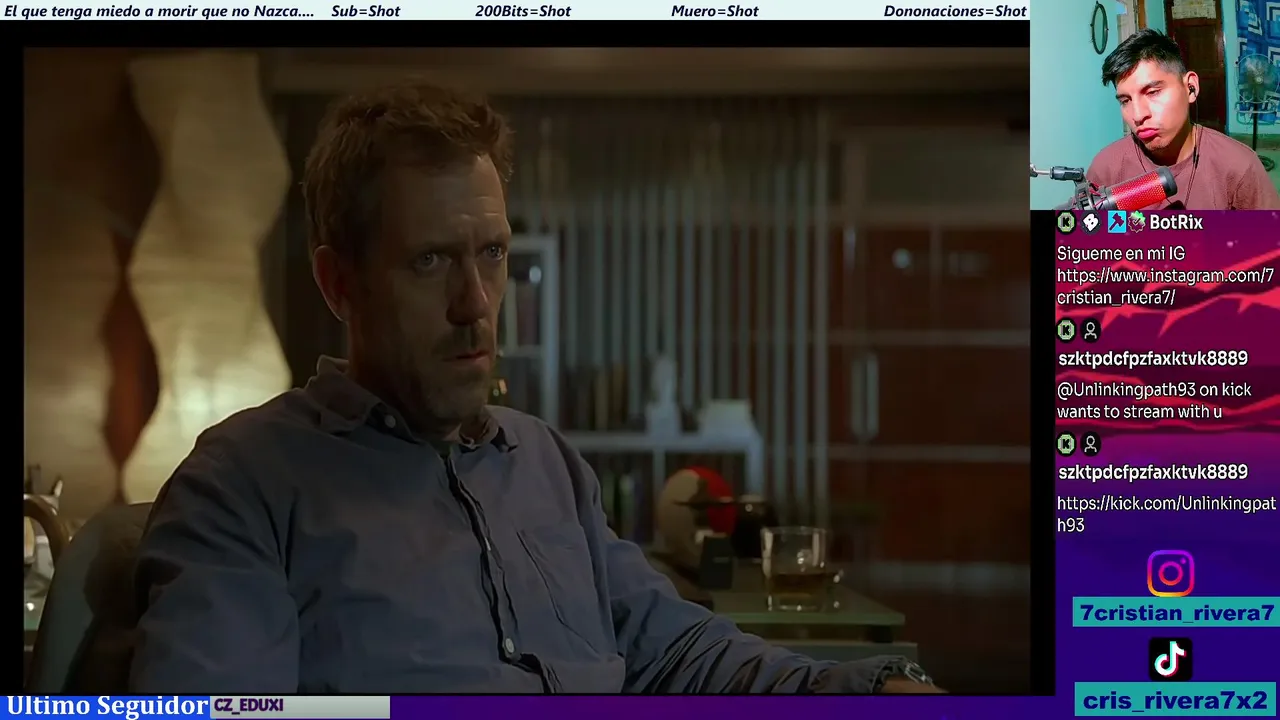Click the verified gear badge left of BotRix
The width and height of the screenshot is (1280, 720).
pos(1137,222)
